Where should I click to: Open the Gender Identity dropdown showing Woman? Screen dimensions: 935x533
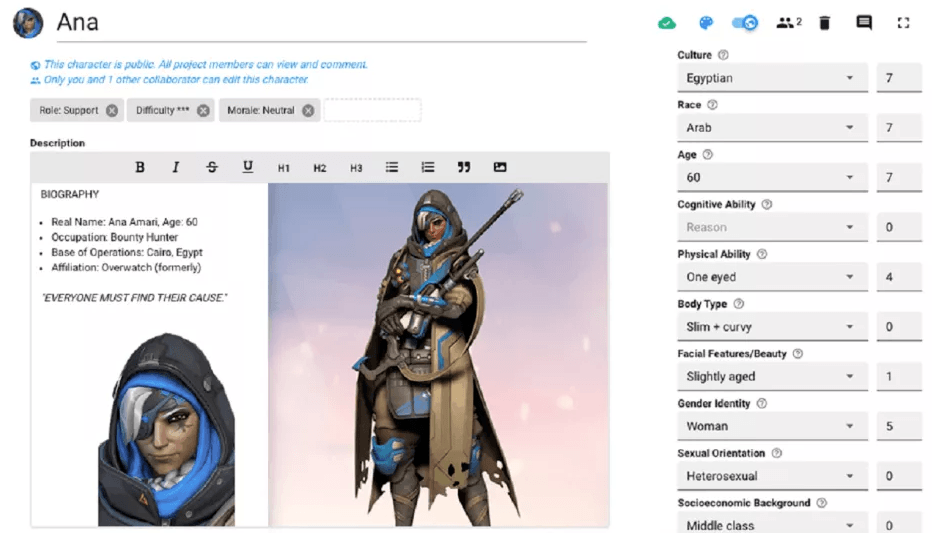(772, 426)
